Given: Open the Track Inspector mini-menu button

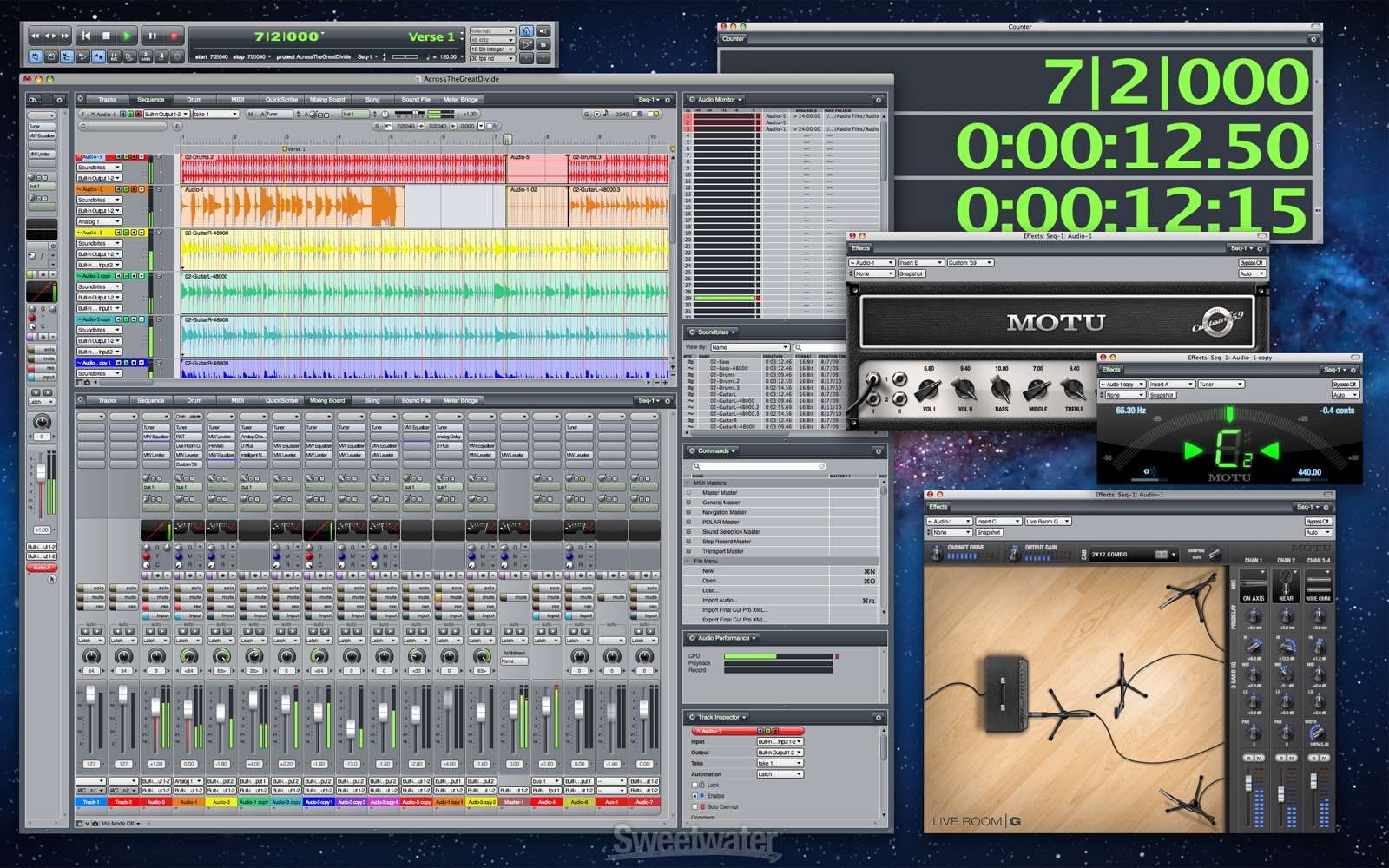Looking at the screenshot, I should point(879,718).
